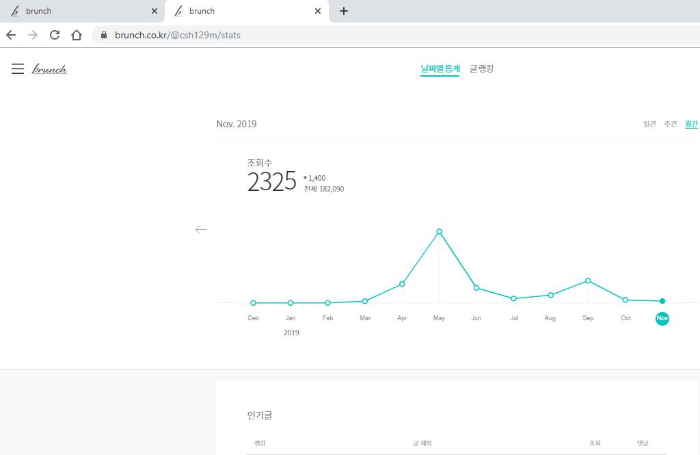Close the first brunch tab

[154, 11]
